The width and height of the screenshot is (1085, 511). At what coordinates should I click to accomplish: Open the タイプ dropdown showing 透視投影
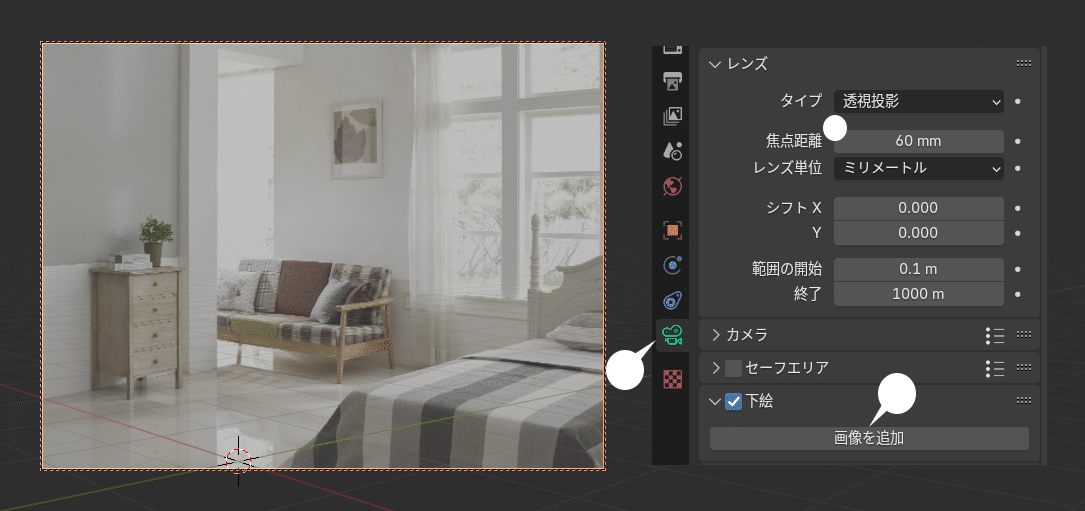(x=919, y=102)
